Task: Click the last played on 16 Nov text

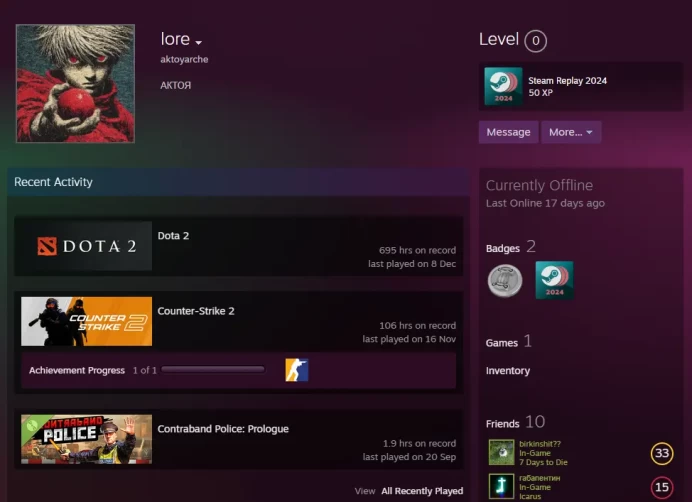Action: pos(409,339)
